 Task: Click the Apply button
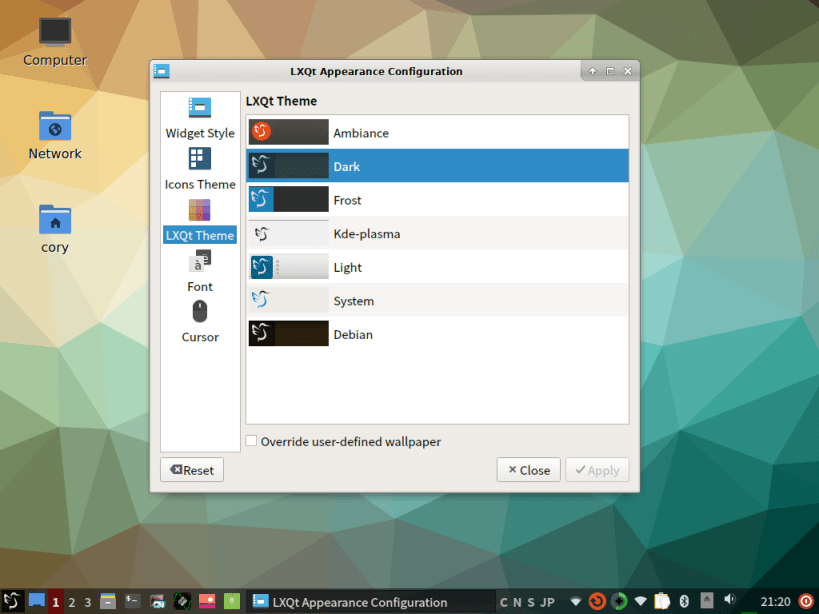pos(597,470)
